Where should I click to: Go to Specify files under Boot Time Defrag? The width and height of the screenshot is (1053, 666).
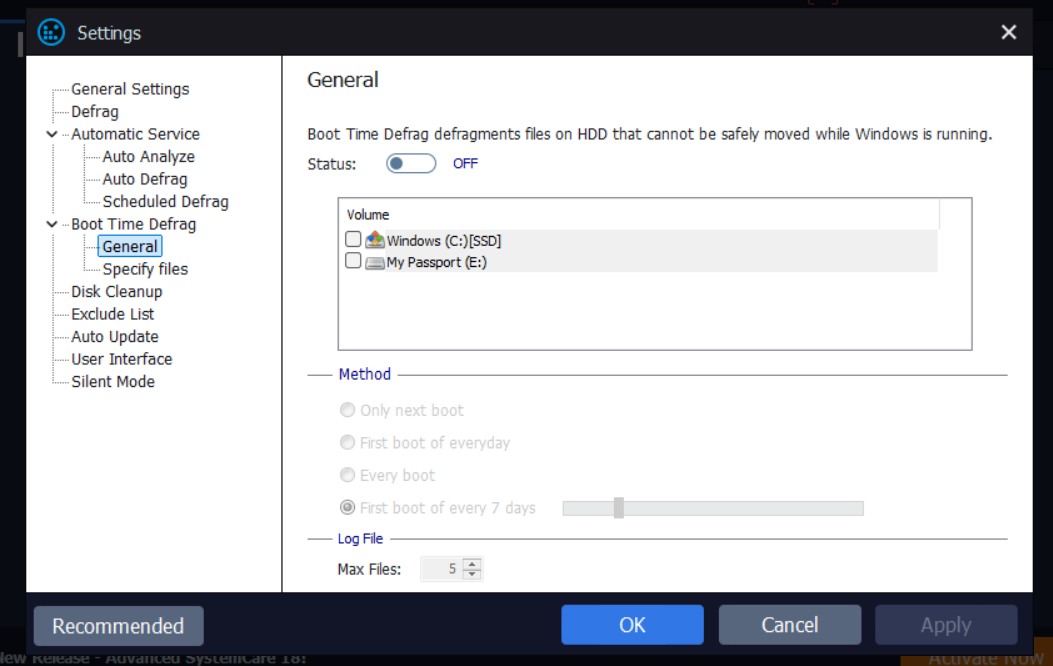pos(145,269)
